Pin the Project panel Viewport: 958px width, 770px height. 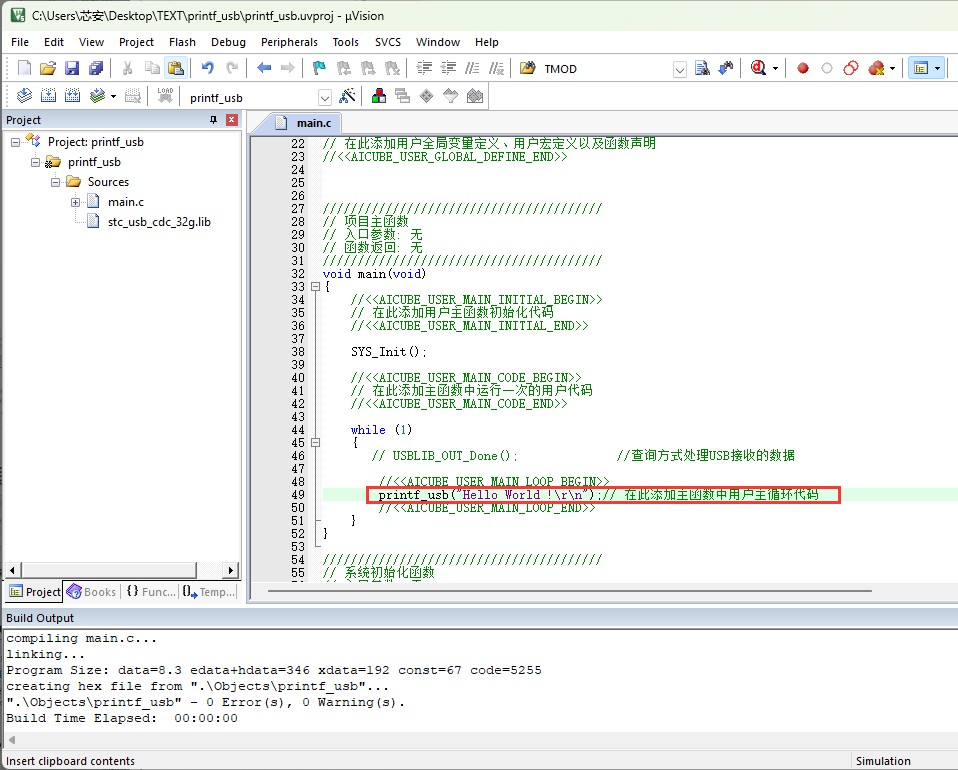[x=213, y=120]
